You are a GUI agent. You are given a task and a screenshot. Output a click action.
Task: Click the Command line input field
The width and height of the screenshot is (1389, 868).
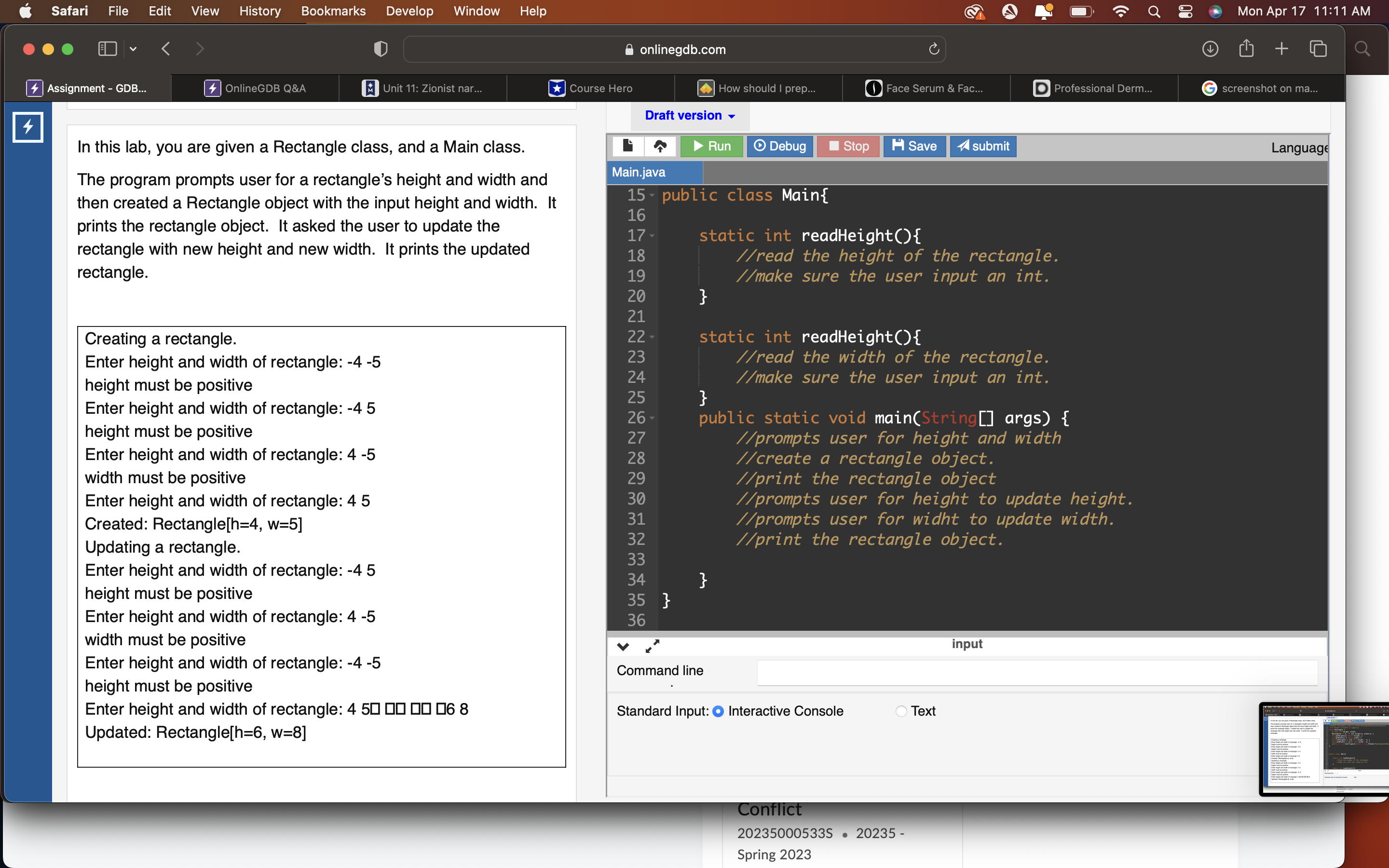tap(1036, 672)
